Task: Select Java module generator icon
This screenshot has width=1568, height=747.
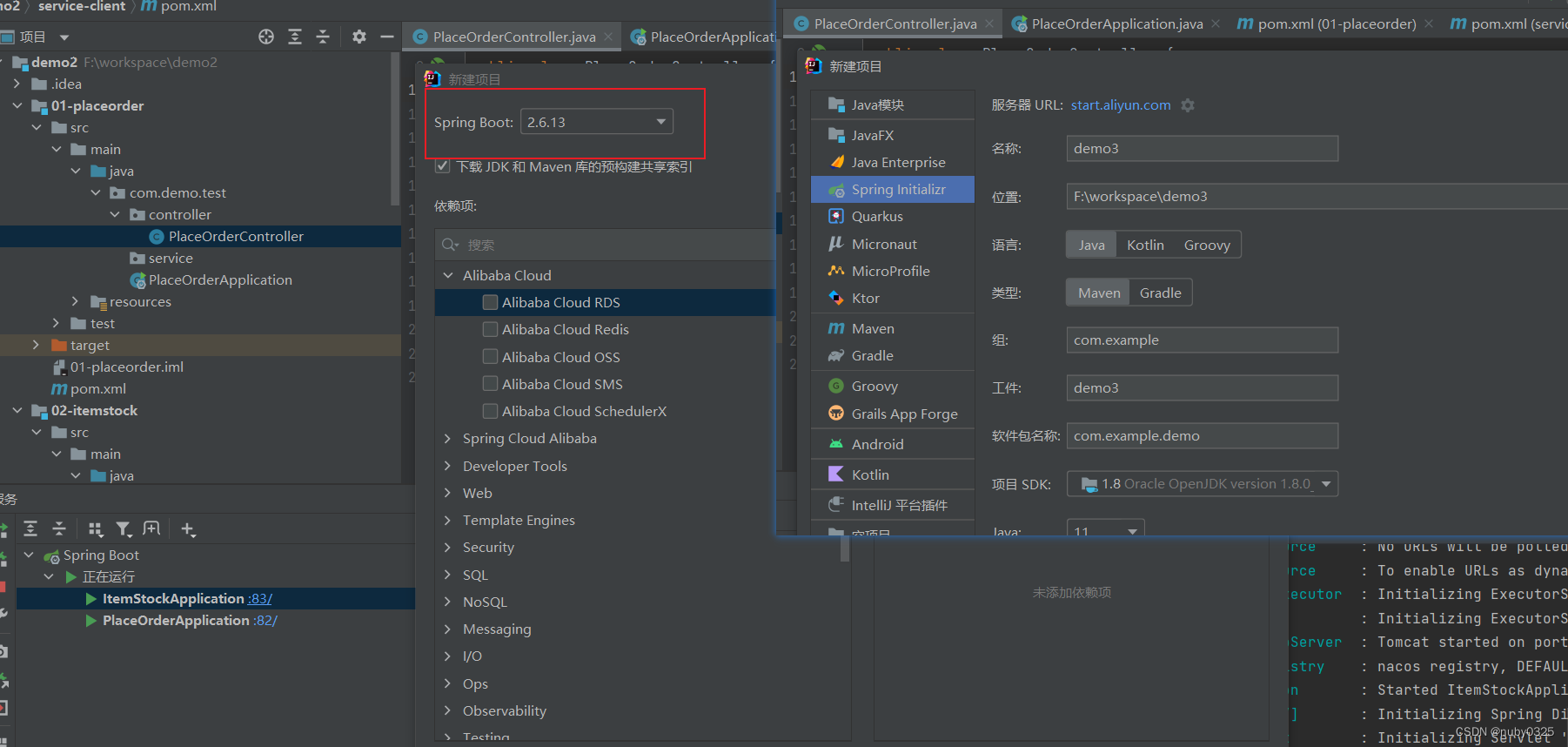Action: click(836, 105)
